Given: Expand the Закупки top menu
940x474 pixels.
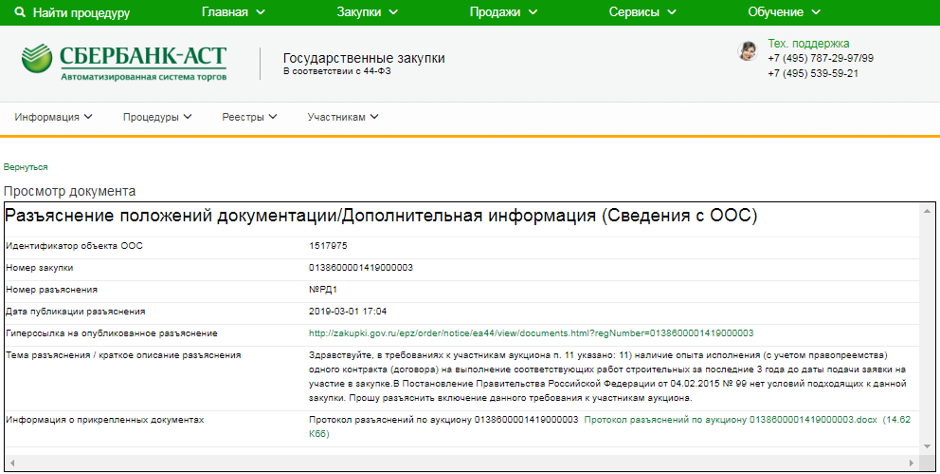Looking at the screenshot, I should pos(367,13).
